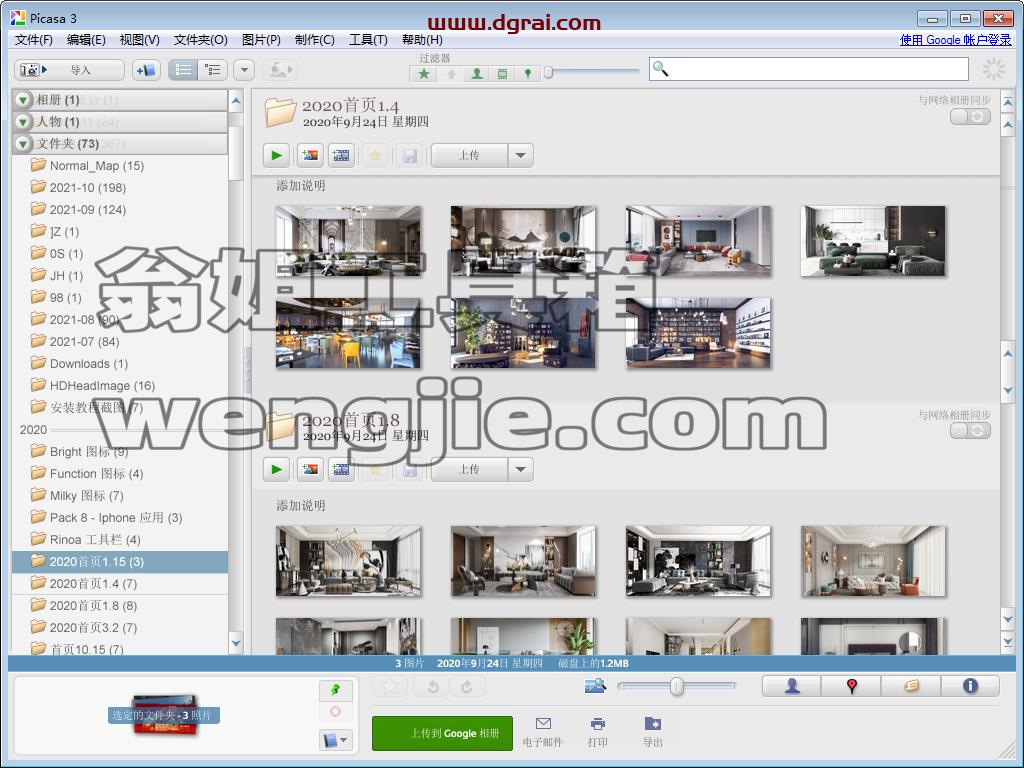Open first living room thumbnail in 2020首页1.4
1024x768 pixels.
click(x=349, y=241)
